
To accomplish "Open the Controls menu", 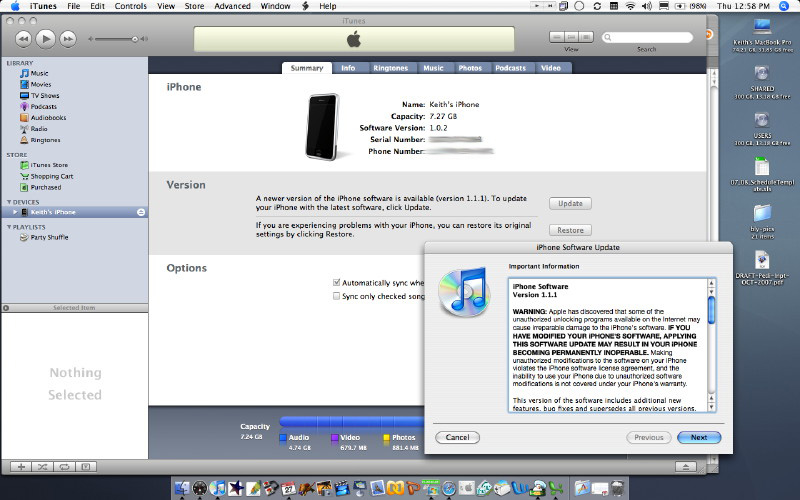I will (x=131, y=6).
